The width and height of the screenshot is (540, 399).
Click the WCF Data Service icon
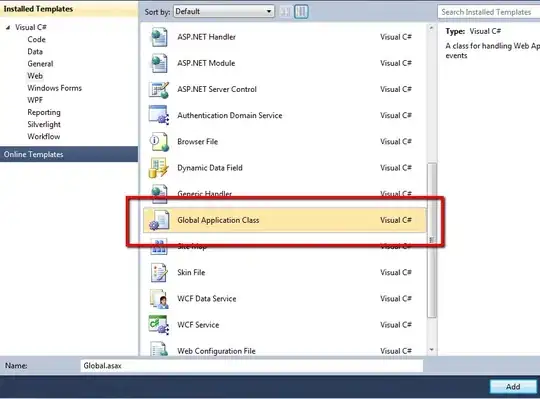159,299
